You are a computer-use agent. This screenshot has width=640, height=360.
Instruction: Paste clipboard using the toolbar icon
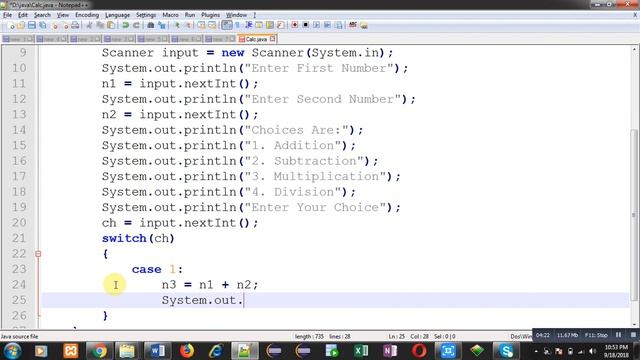tap(111, 25)
